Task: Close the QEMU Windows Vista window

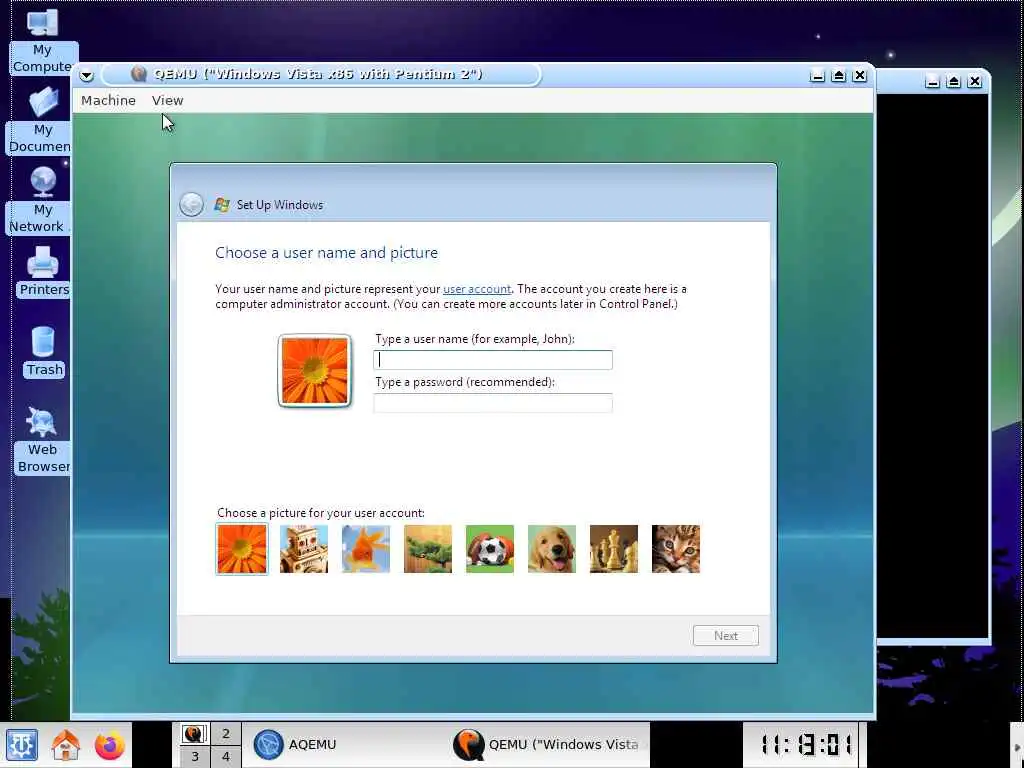Action: pyautogui.click(x=860, y=76)
